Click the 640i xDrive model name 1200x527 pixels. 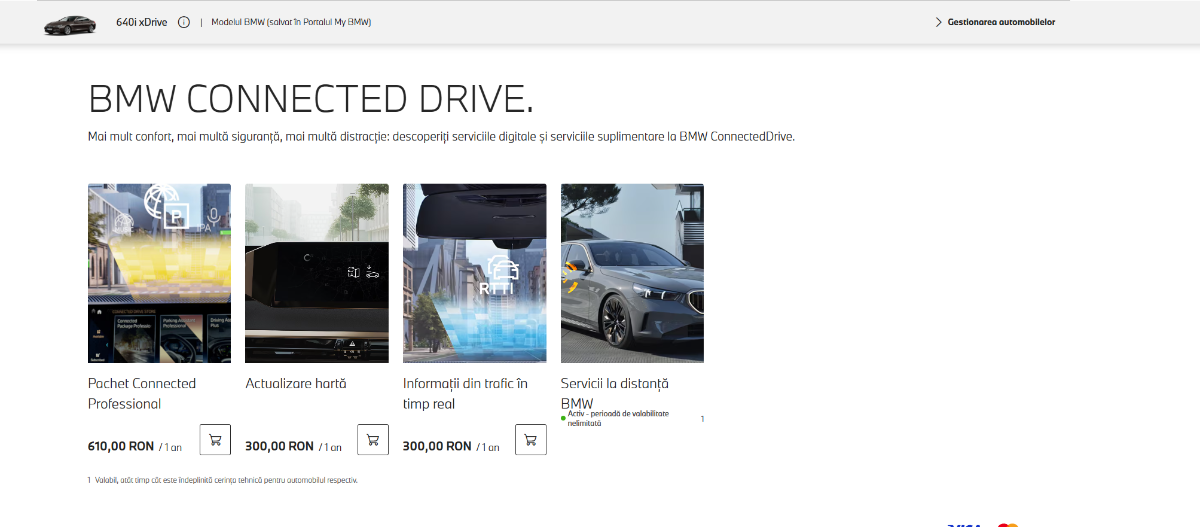pos(142,22)
